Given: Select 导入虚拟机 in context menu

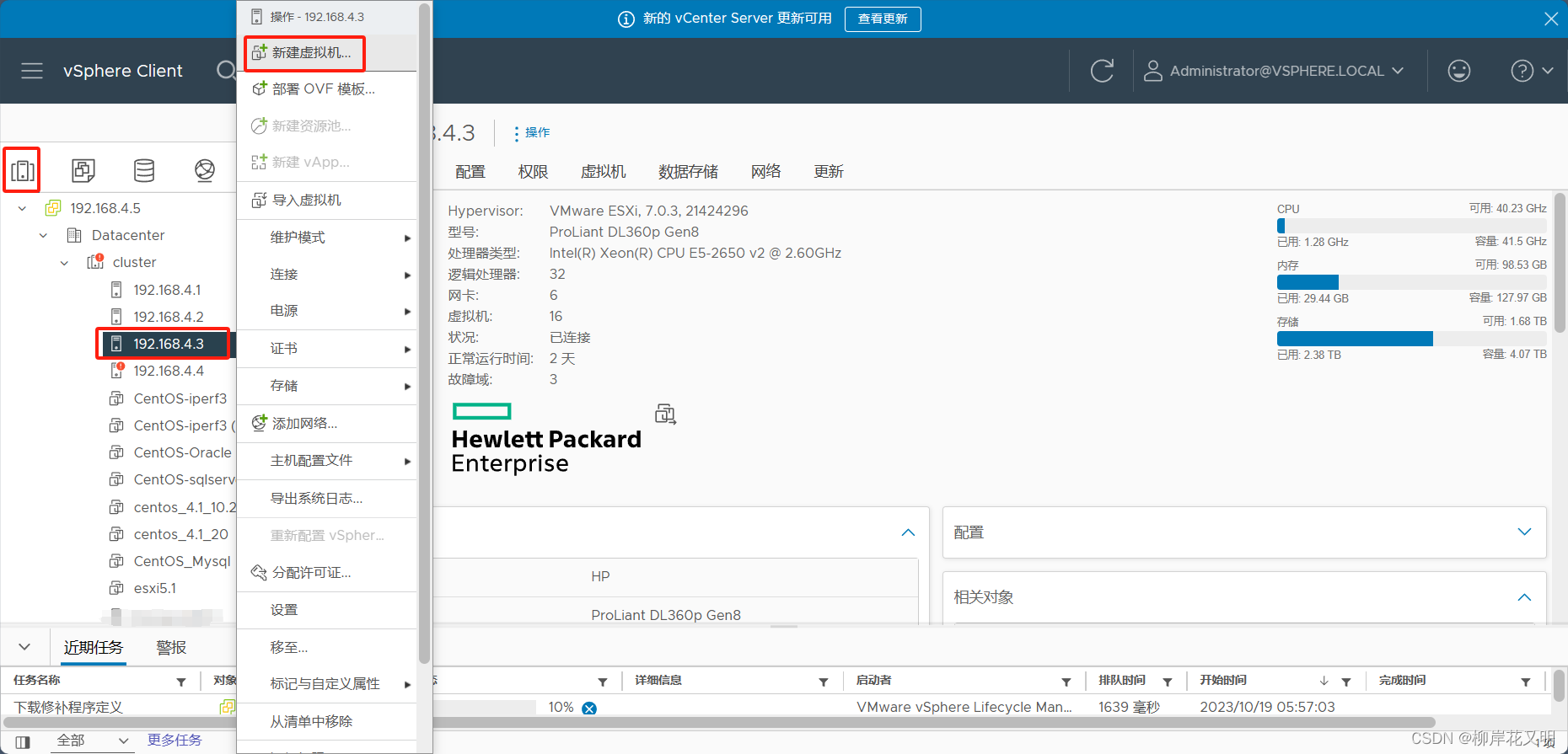Looking at the screenshot, I should coord(327,200).
